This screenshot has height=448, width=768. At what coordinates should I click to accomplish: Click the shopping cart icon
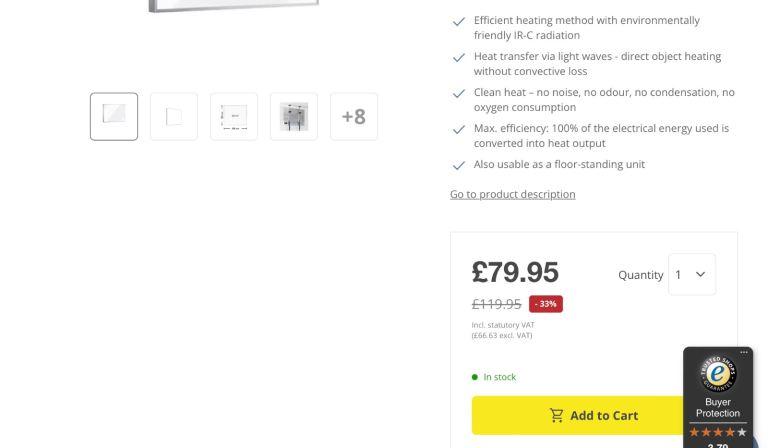pos(557,415)
